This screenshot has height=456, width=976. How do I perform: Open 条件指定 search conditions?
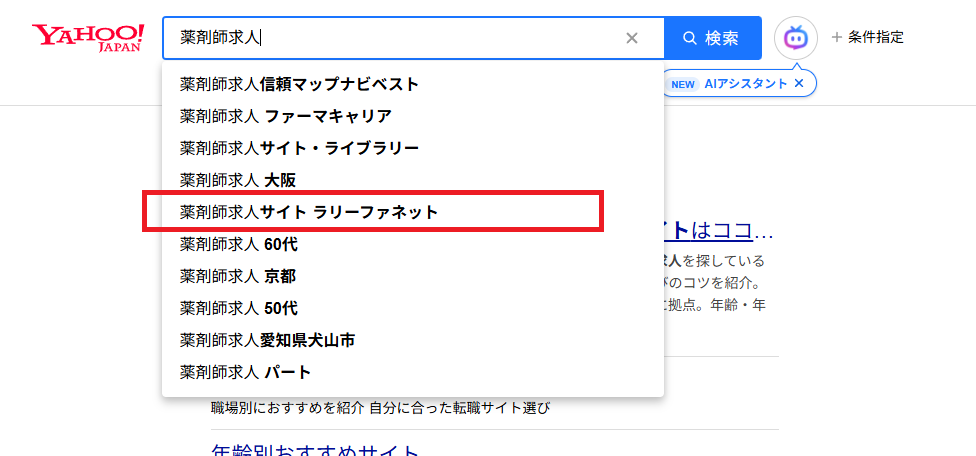coord(868,37)
